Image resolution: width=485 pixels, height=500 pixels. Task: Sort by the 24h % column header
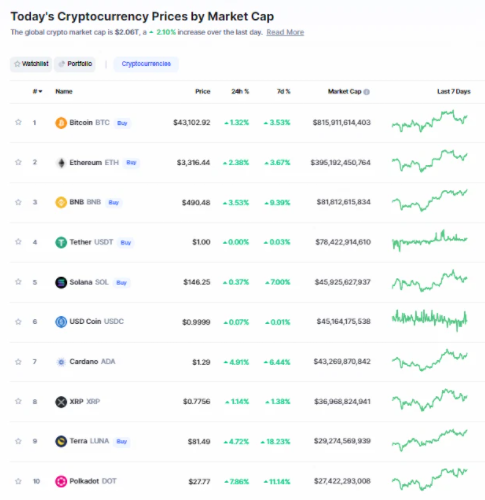pos(240,91)
